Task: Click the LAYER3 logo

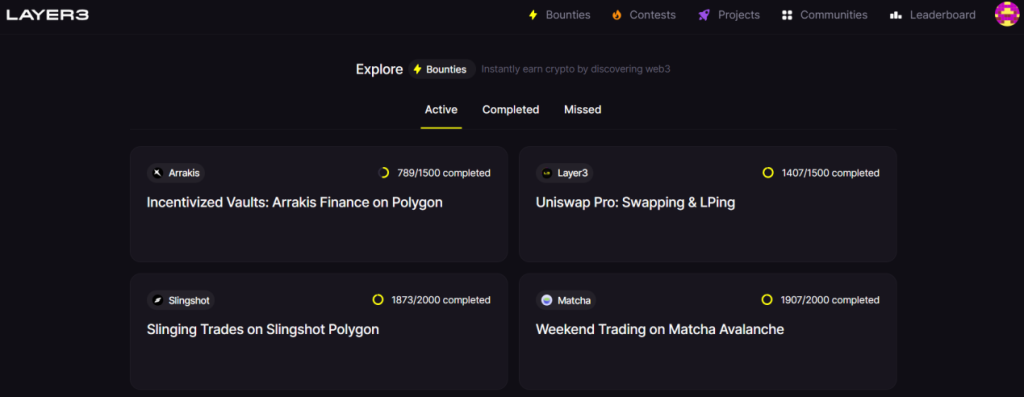Action: click(x=48, y=14)
